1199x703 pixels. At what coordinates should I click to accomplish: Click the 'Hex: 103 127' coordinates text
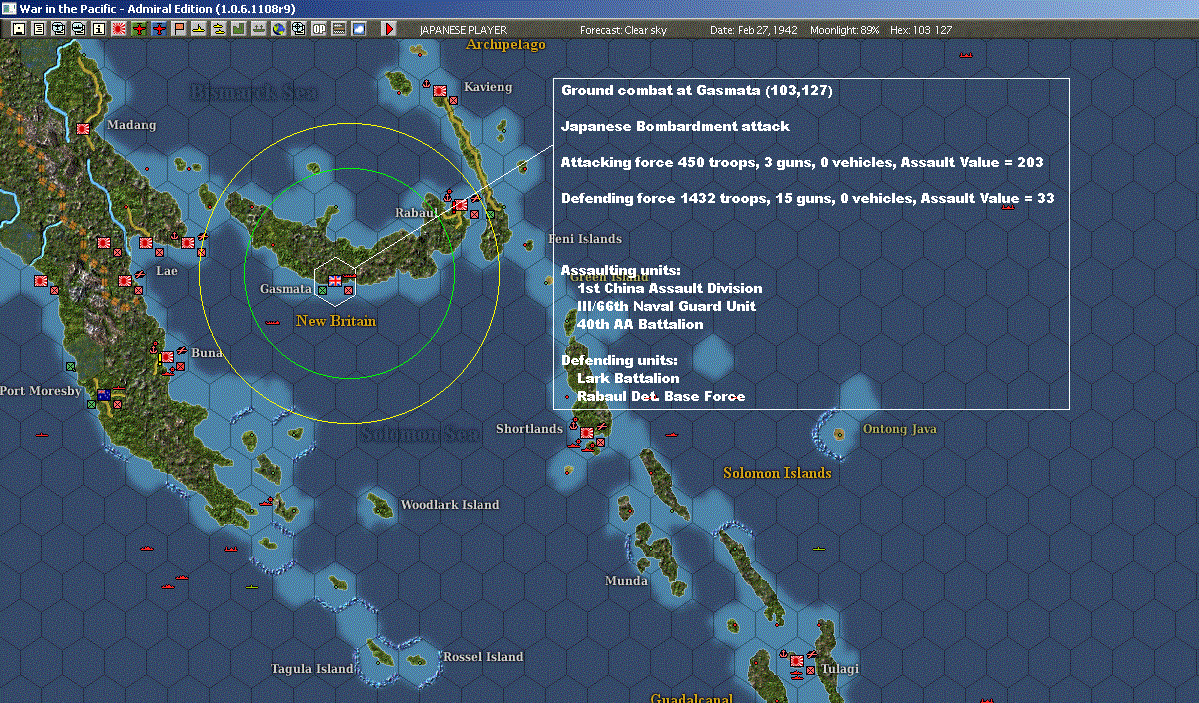click(x=921, y=30)
